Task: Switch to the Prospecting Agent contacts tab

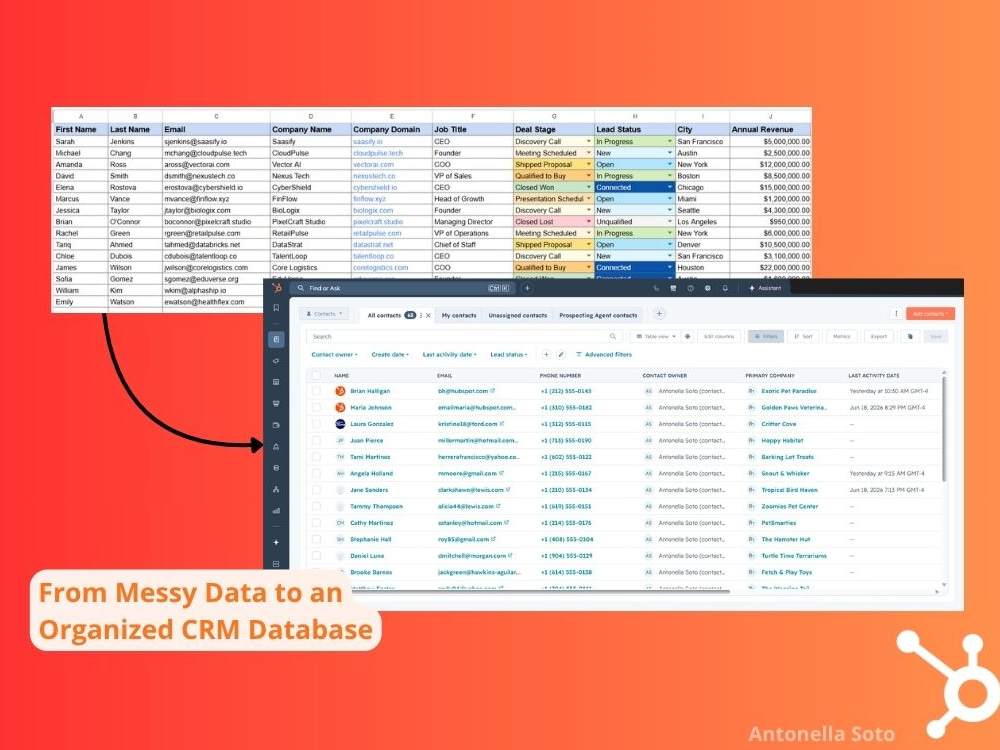Action: (x=598, y=315)
